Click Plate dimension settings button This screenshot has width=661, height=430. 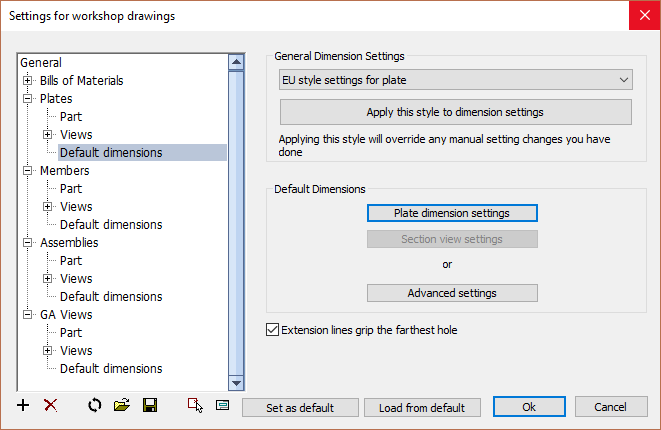[x=452, y=213]
